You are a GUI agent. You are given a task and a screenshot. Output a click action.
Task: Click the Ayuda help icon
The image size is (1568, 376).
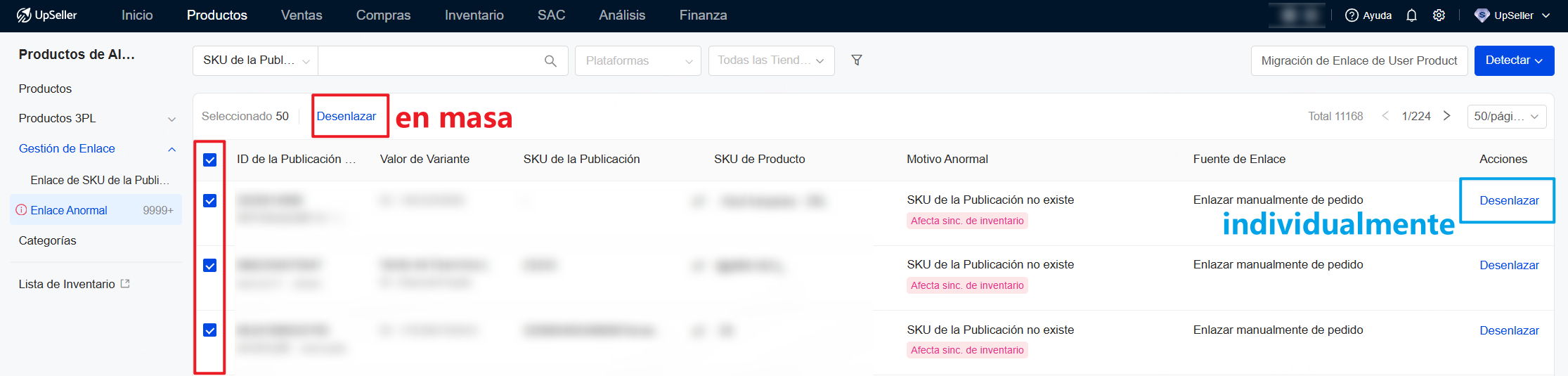coord(1352,15)
